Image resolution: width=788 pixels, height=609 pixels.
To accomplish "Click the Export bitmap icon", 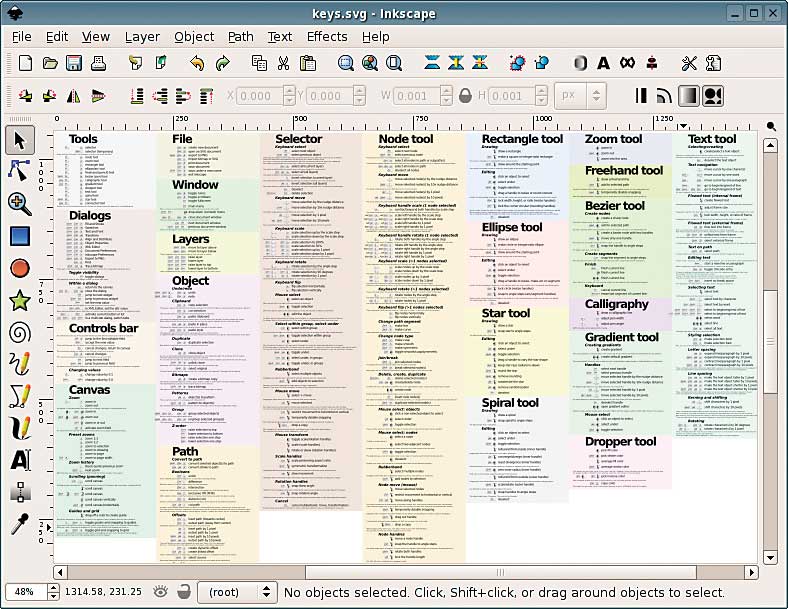I will (161, 63).
